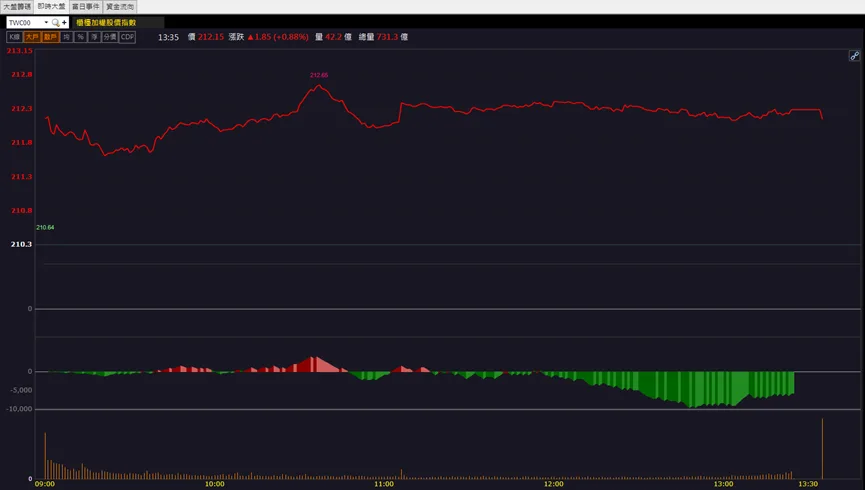Toggle the % percent display button
The image size is (865, 490).
(x=81, y=37)
